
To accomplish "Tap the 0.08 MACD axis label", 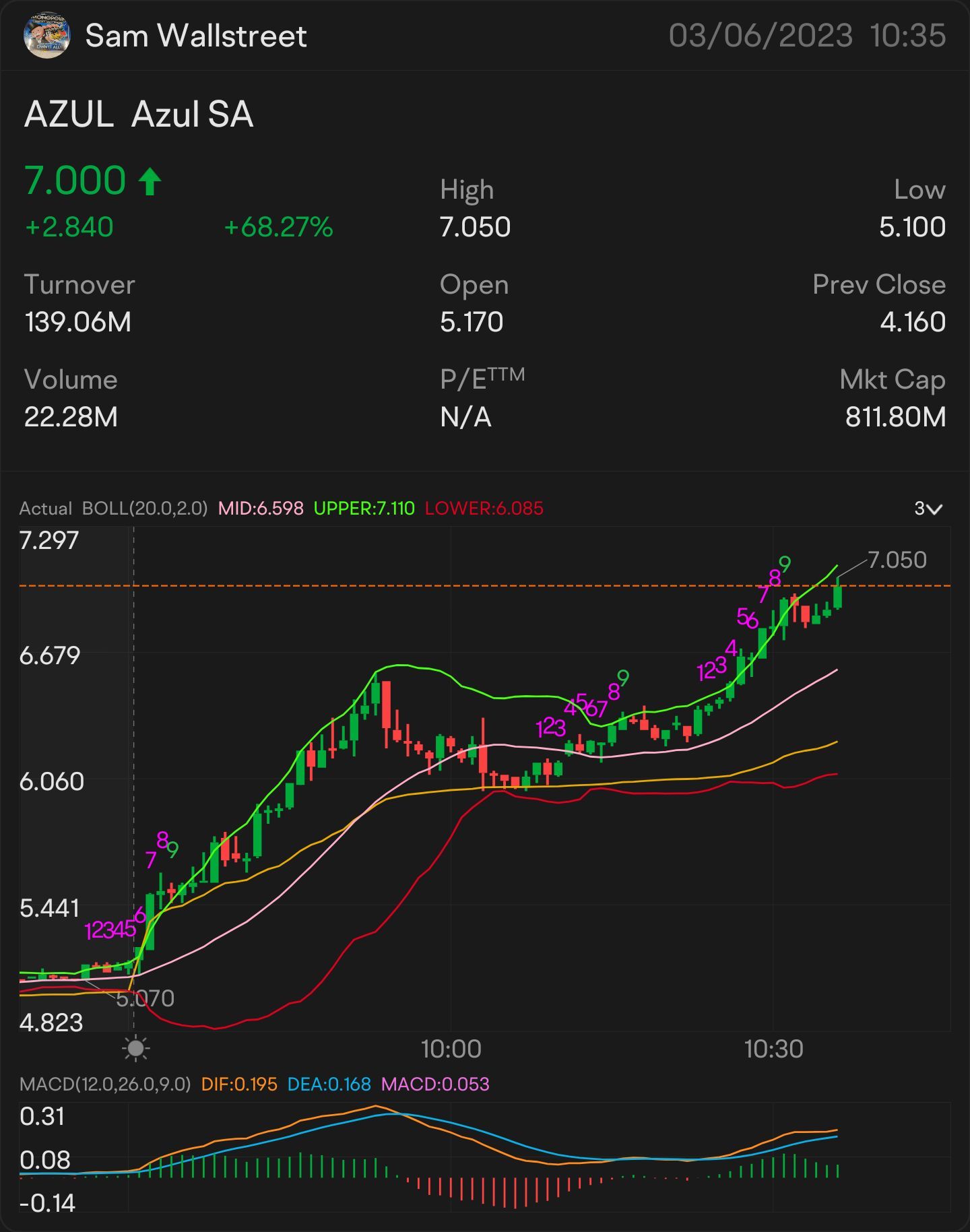I will tap(44, 1160).
